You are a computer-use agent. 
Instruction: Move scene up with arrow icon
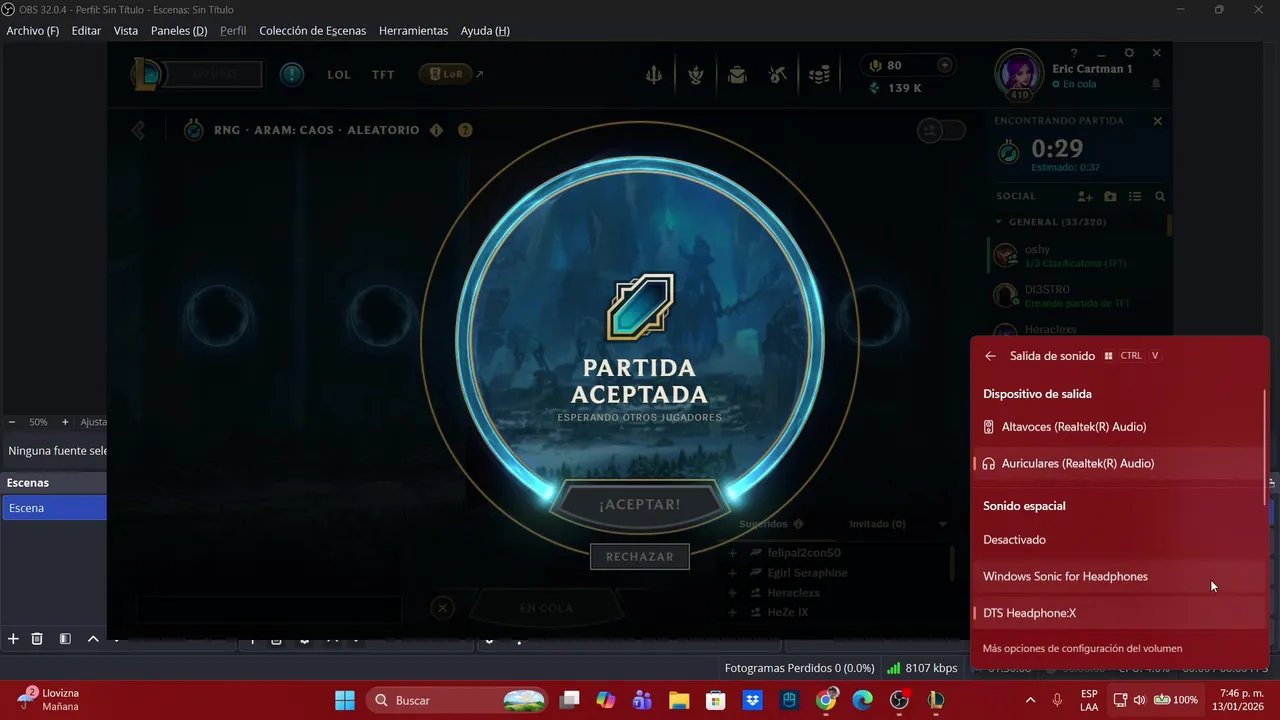pyautogui.click(x=93, y=639)
